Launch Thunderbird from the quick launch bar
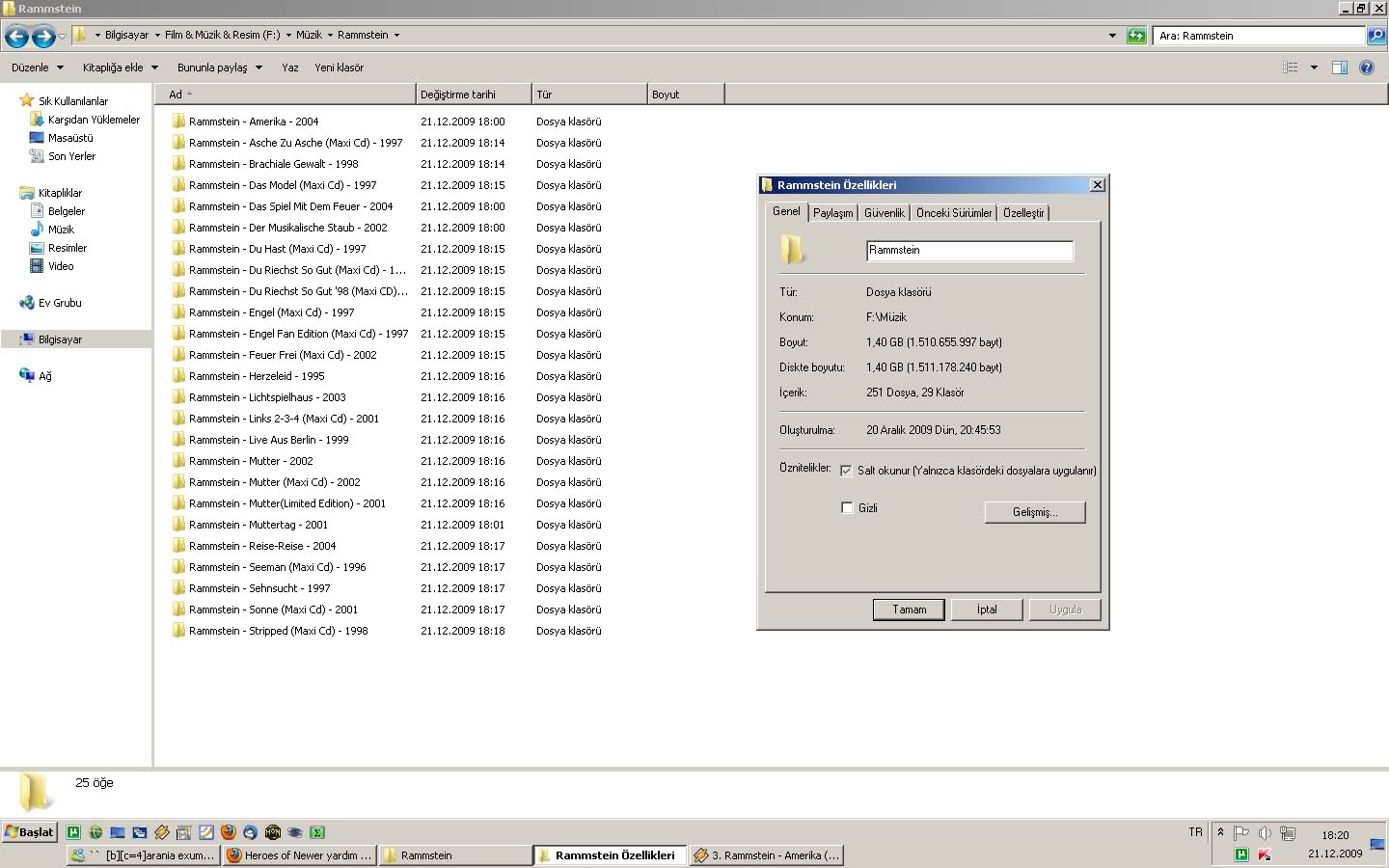This screenshot has width=1389, height=868. 251,831
